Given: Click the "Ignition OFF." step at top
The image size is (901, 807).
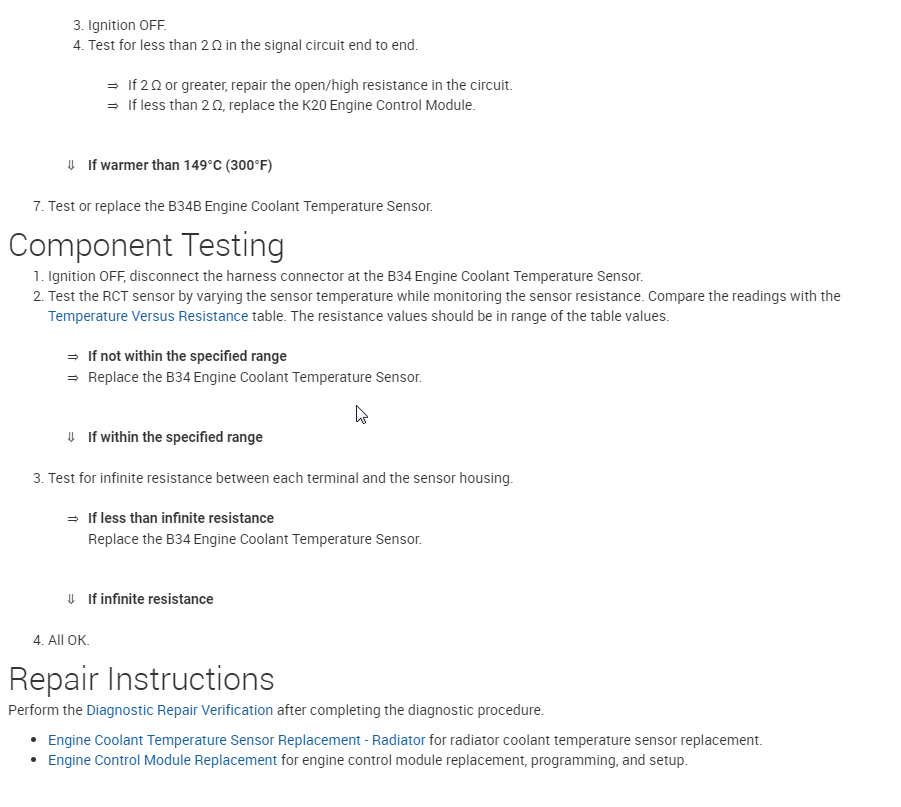Looking at the screenshot, I should point(127,25).
